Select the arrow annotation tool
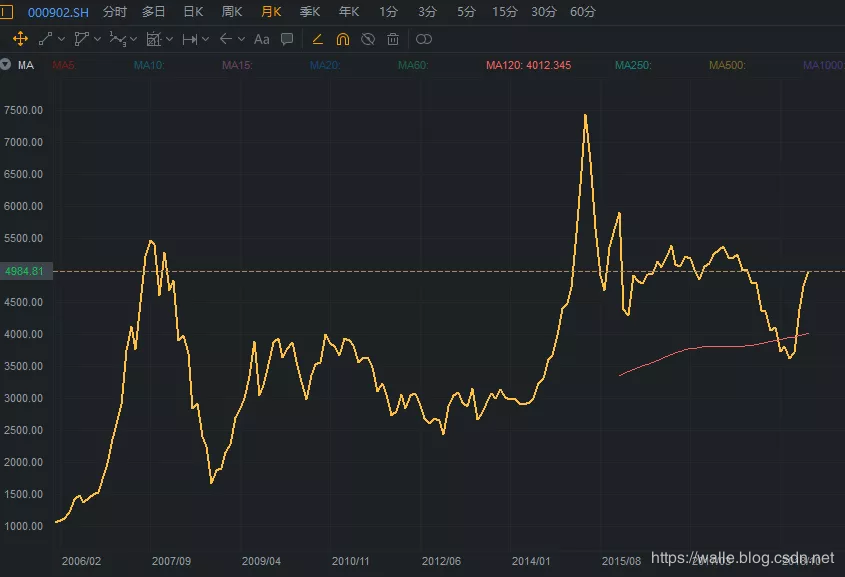 click(x=226, y=39)
